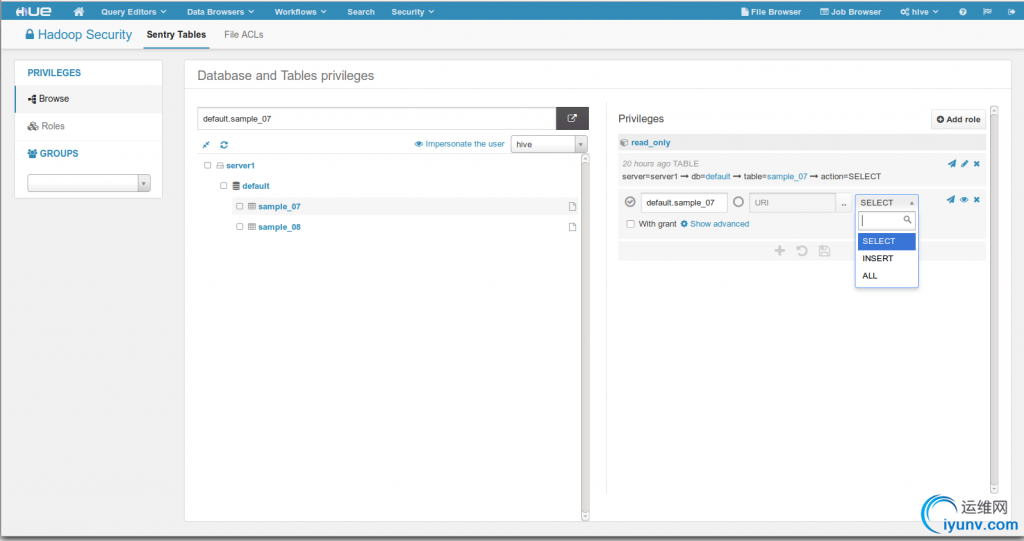Image resolution: width=1024 pixels, height=541 pixels.
Task: Delete the 20 hours ago TABLE privilege
Action: coord(977,163)
